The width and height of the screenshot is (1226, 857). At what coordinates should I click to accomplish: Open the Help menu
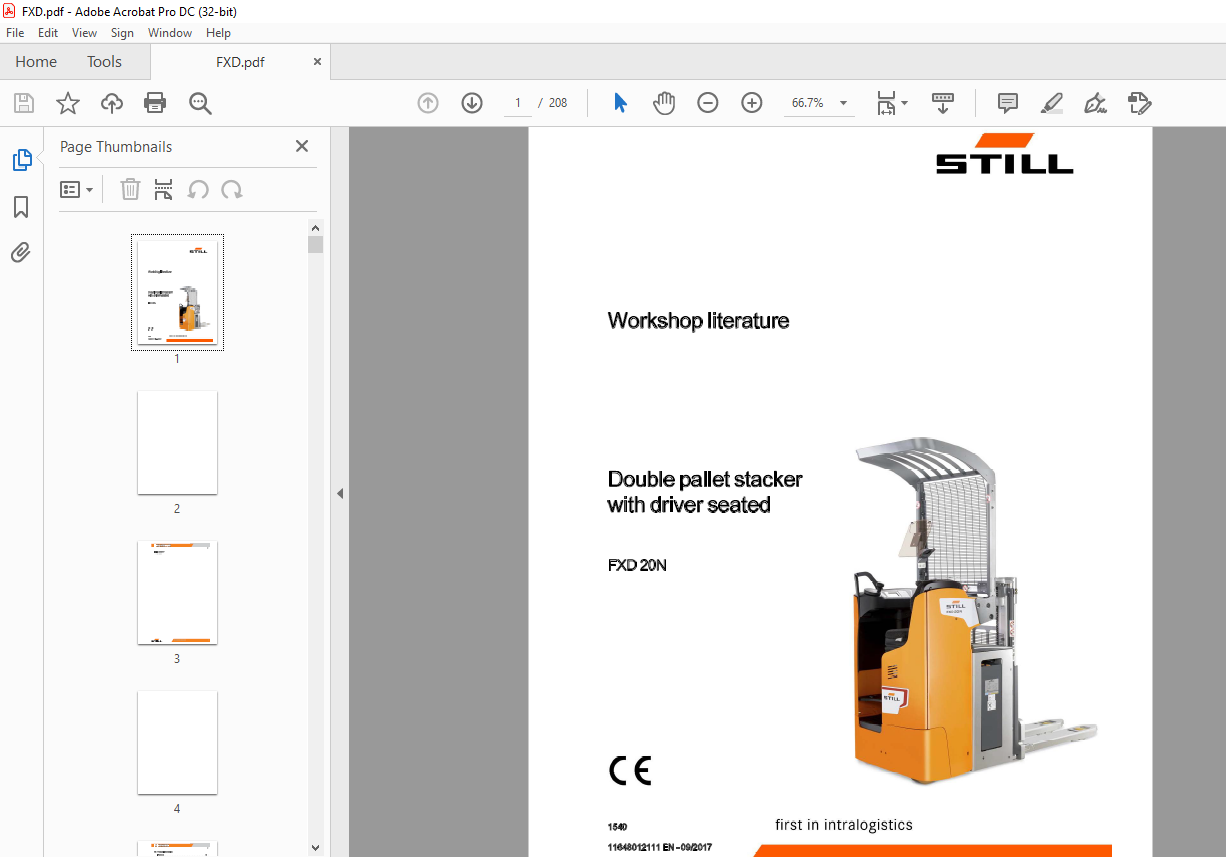pyautogui.click(x=218, y=33)
